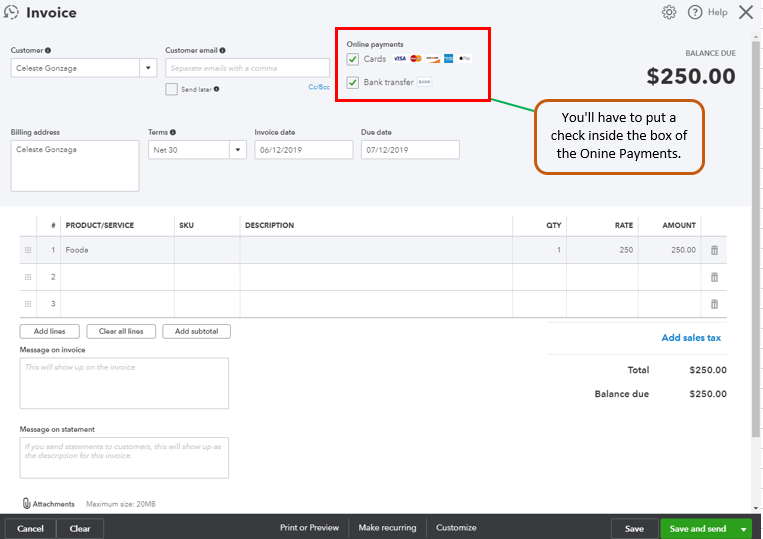This screenshot has height=539, width=763.
Task: Click the Help link text
Action: pyautogui.click(x=717, y=12)
